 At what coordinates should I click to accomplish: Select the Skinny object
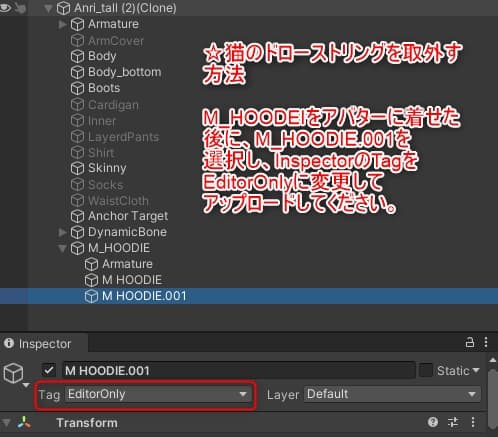[x=107, y=168]
